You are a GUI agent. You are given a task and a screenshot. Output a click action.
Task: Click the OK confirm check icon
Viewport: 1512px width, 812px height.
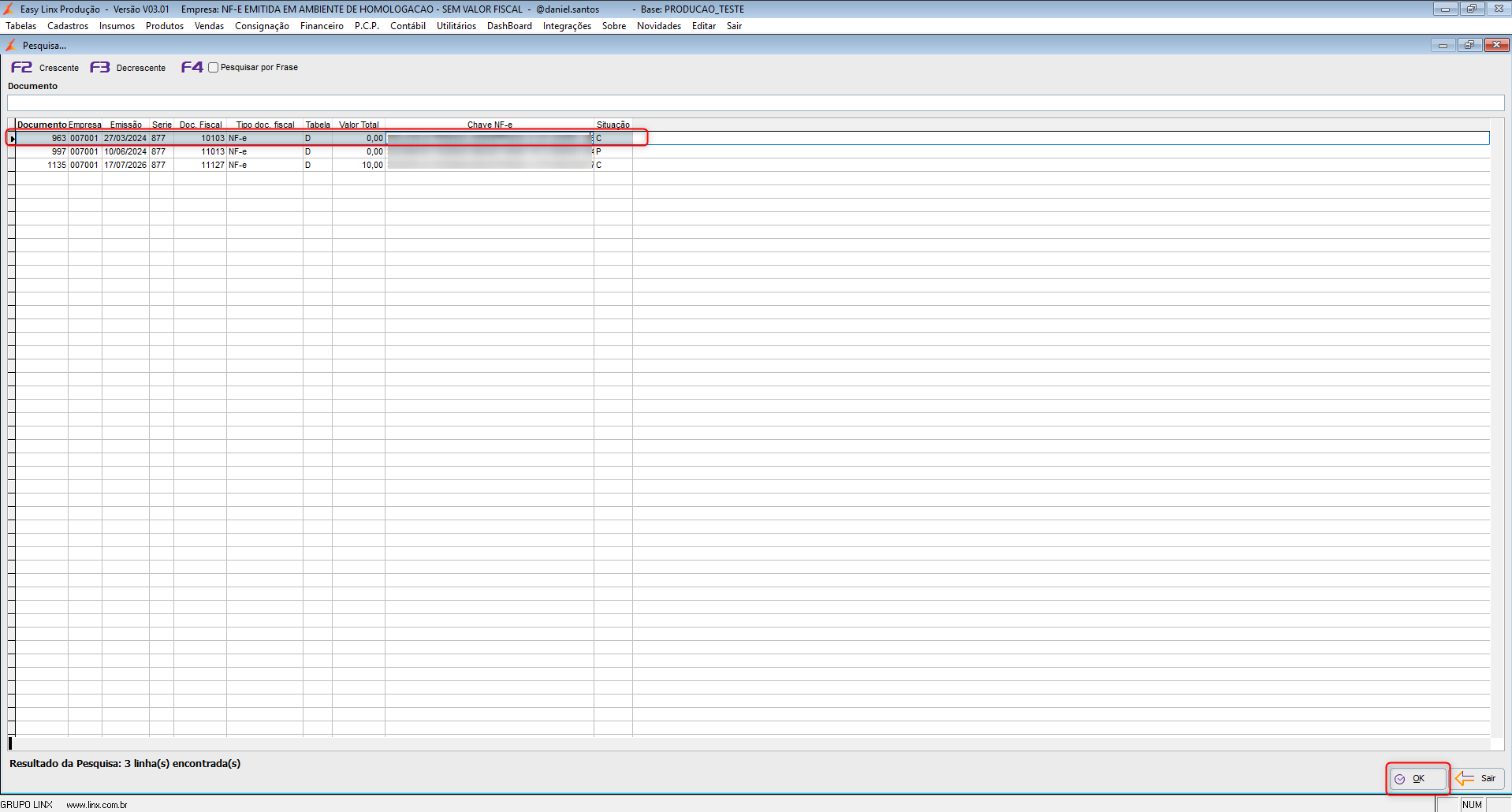tap(1400, 779)
